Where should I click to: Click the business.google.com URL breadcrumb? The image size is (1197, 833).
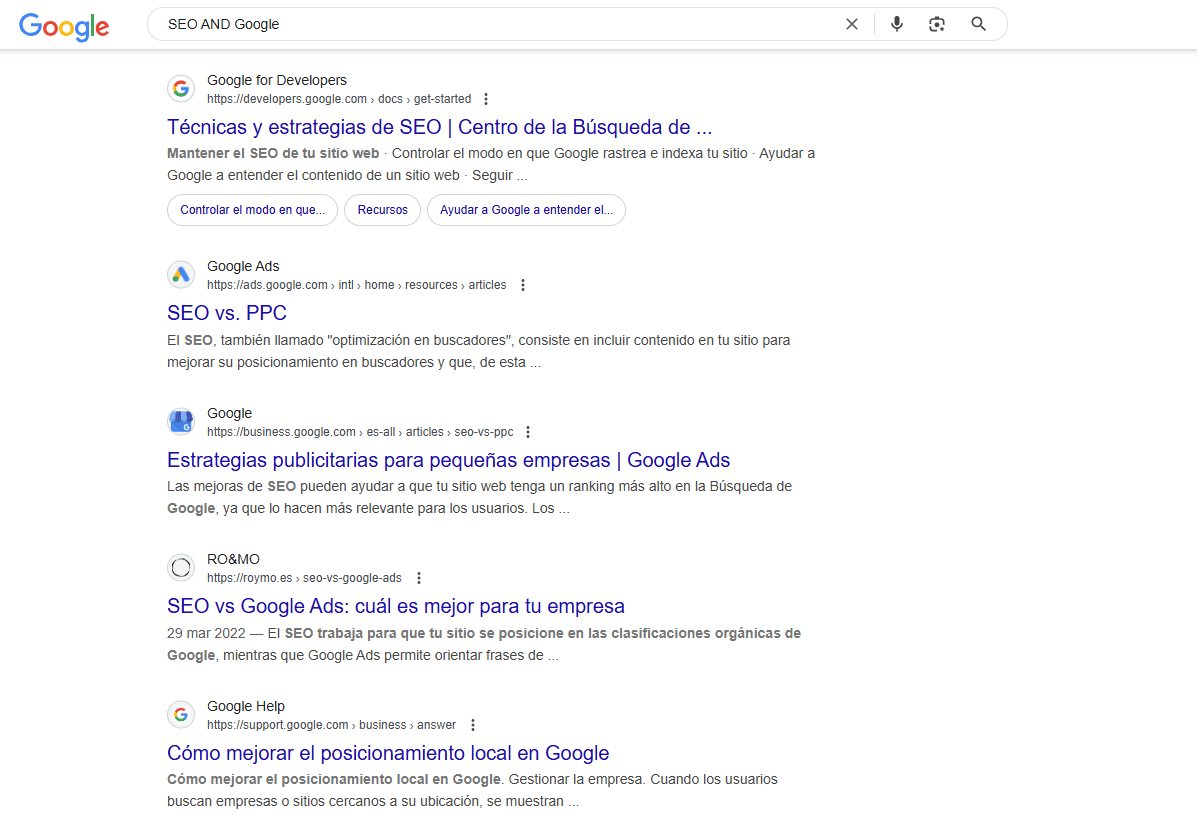coord(360,432)
